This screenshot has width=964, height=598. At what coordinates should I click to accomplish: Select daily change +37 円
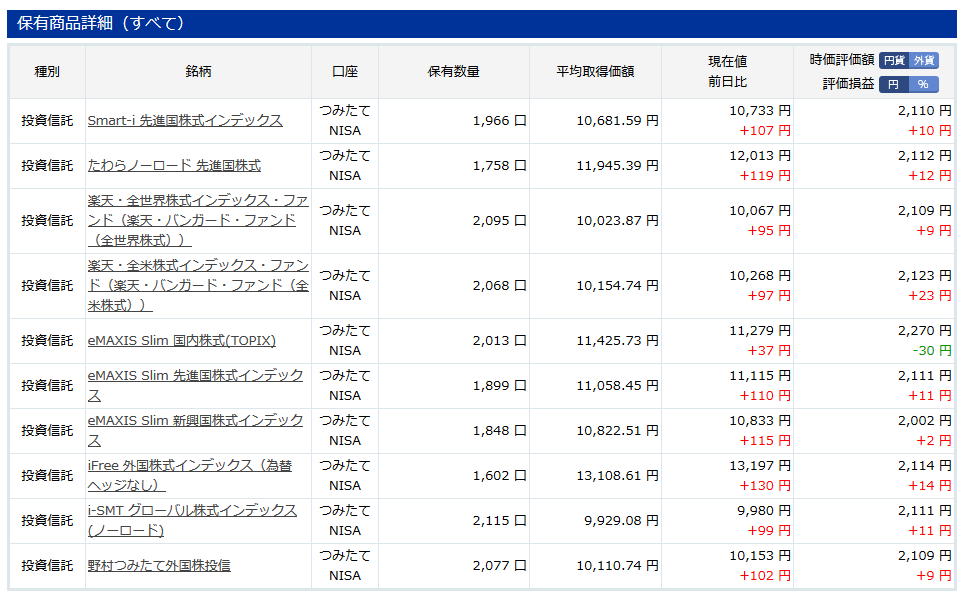tap(768, 350)
